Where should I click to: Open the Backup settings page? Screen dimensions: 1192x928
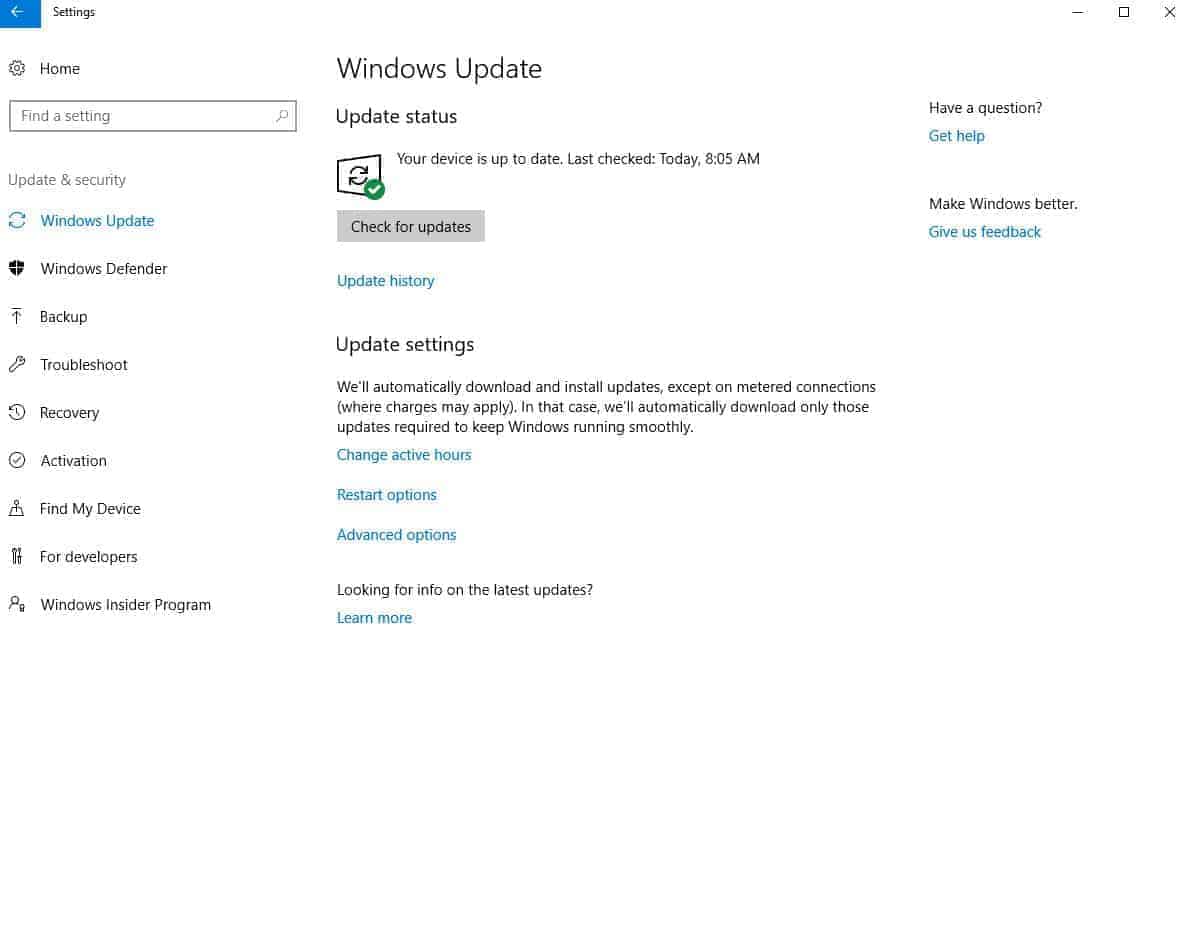coord(63,316)
